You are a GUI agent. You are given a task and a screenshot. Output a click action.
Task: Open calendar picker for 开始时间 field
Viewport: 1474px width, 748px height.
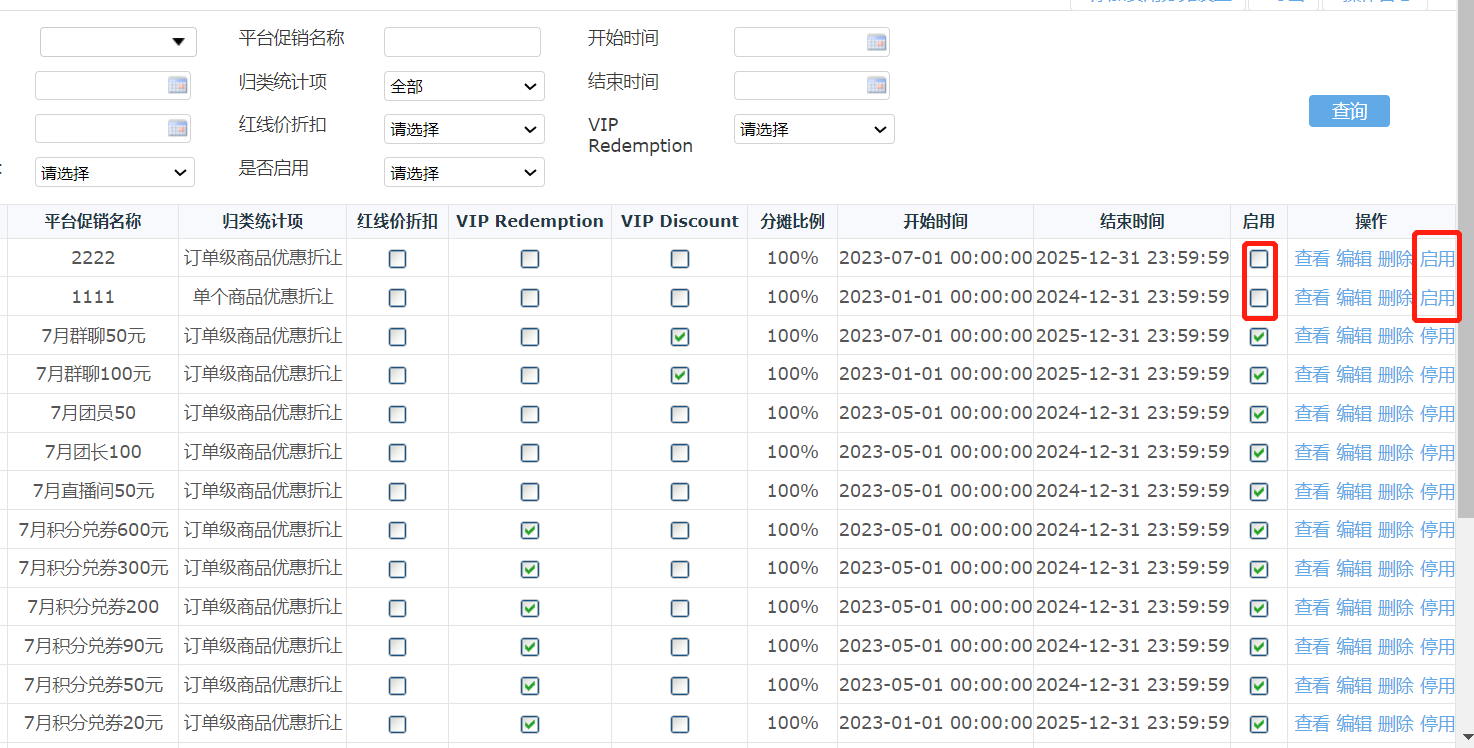click(876, 42)
